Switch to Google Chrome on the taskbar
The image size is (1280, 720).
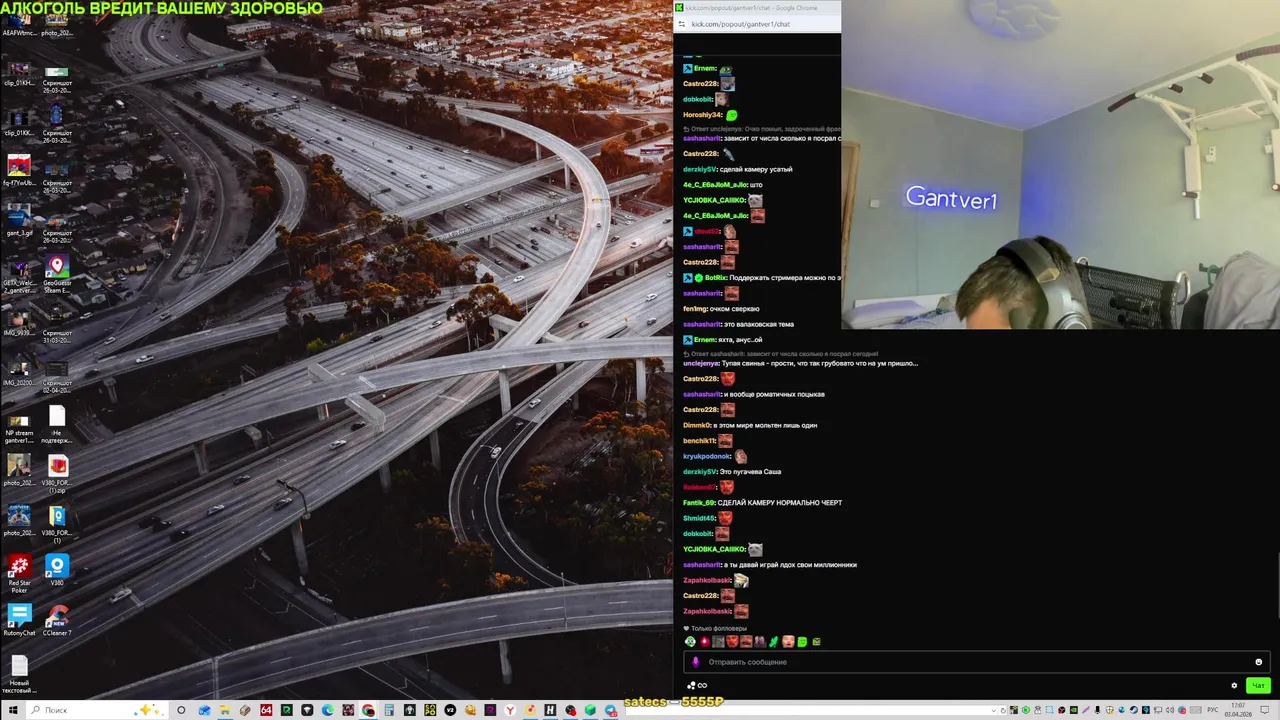point(368,710)
